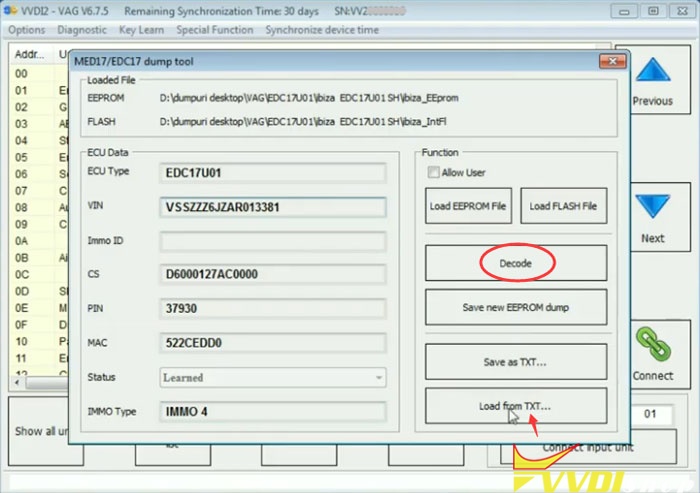
Task: Close the MED17/EDC17 dump tool dialog
Action: (612, 61)
